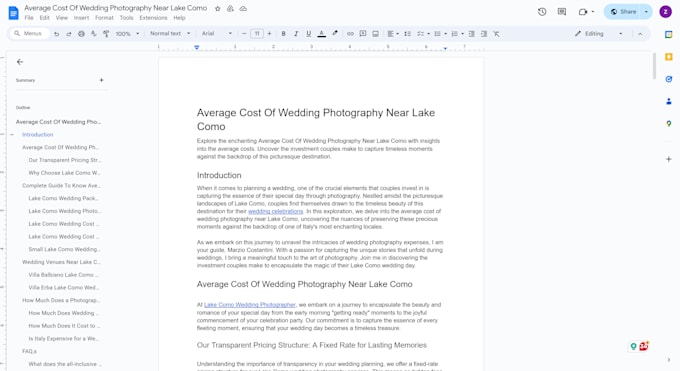This screenshot has width=680, height=371.
Task: Open the Help menu
Action: [179, 18]
